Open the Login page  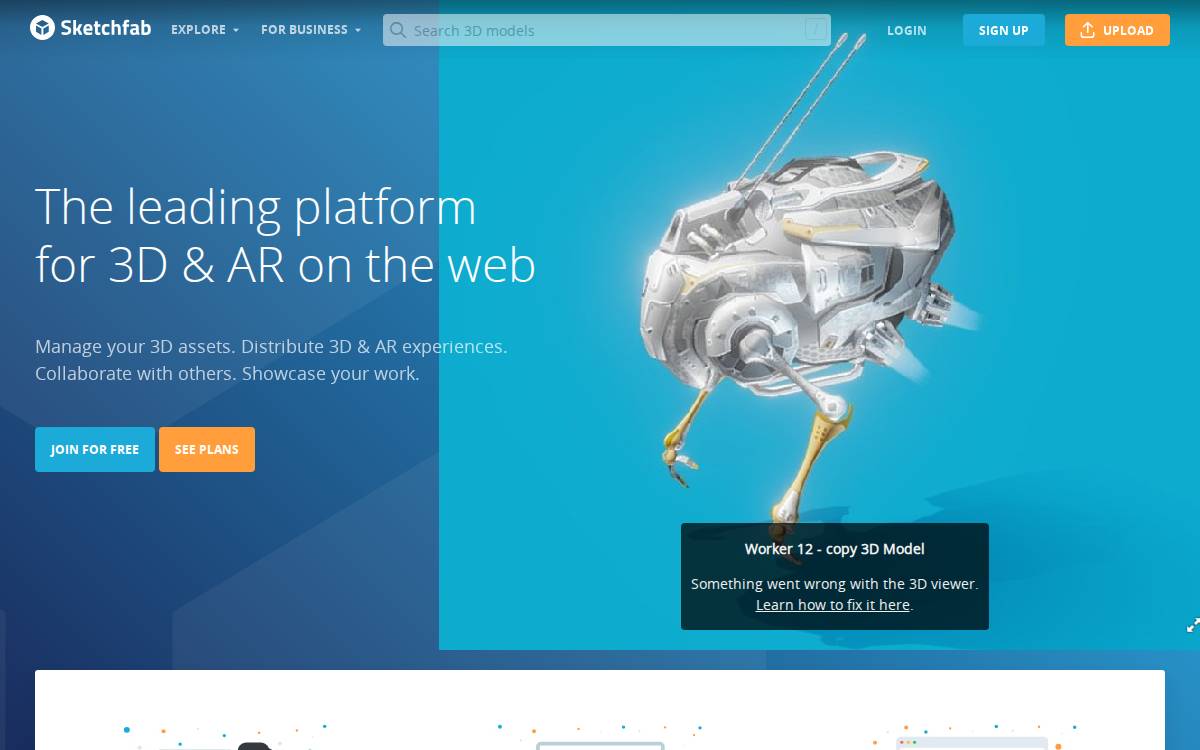pyautogui.click(x=907, y=30)
